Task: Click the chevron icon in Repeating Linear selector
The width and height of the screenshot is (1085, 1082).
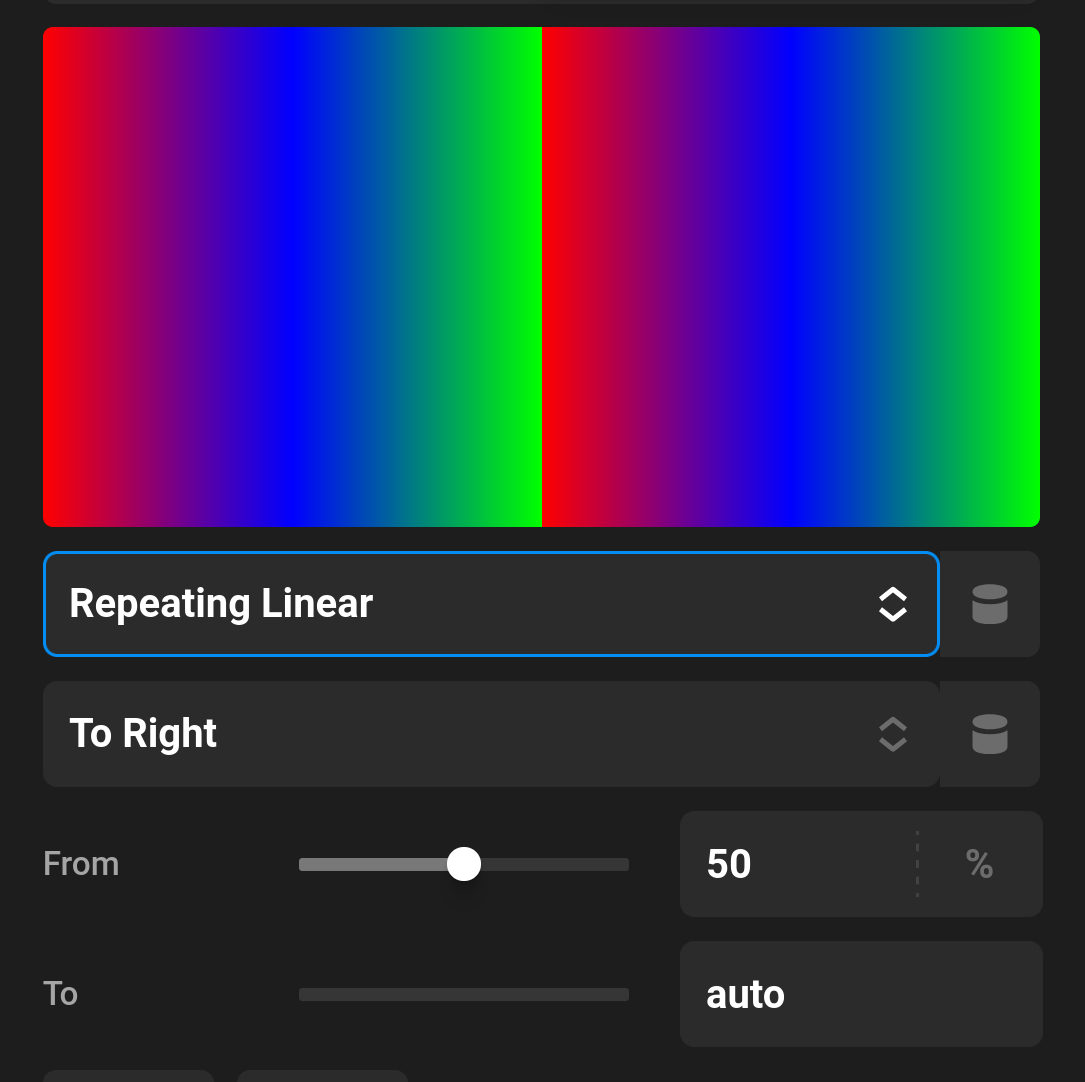Action: 893,604
